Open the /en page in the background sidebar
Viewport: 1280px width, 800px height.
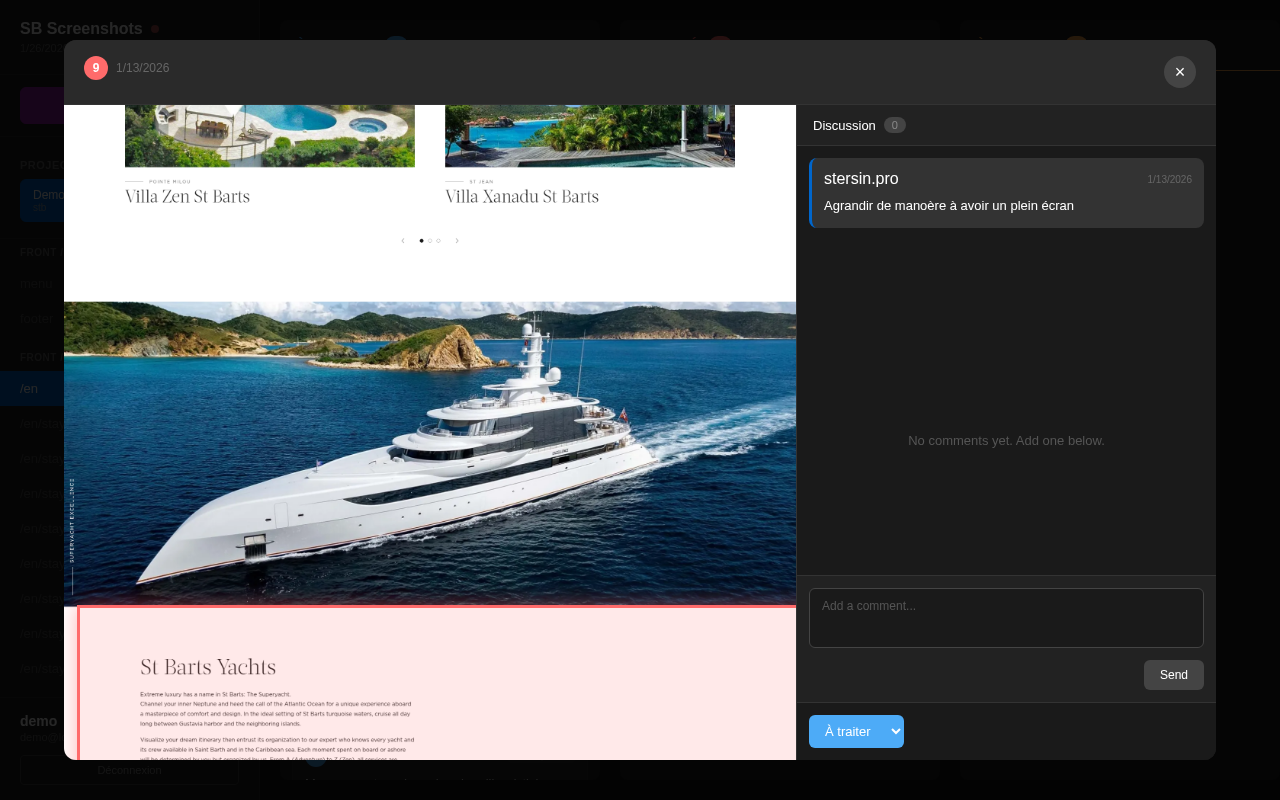(32, 388)
